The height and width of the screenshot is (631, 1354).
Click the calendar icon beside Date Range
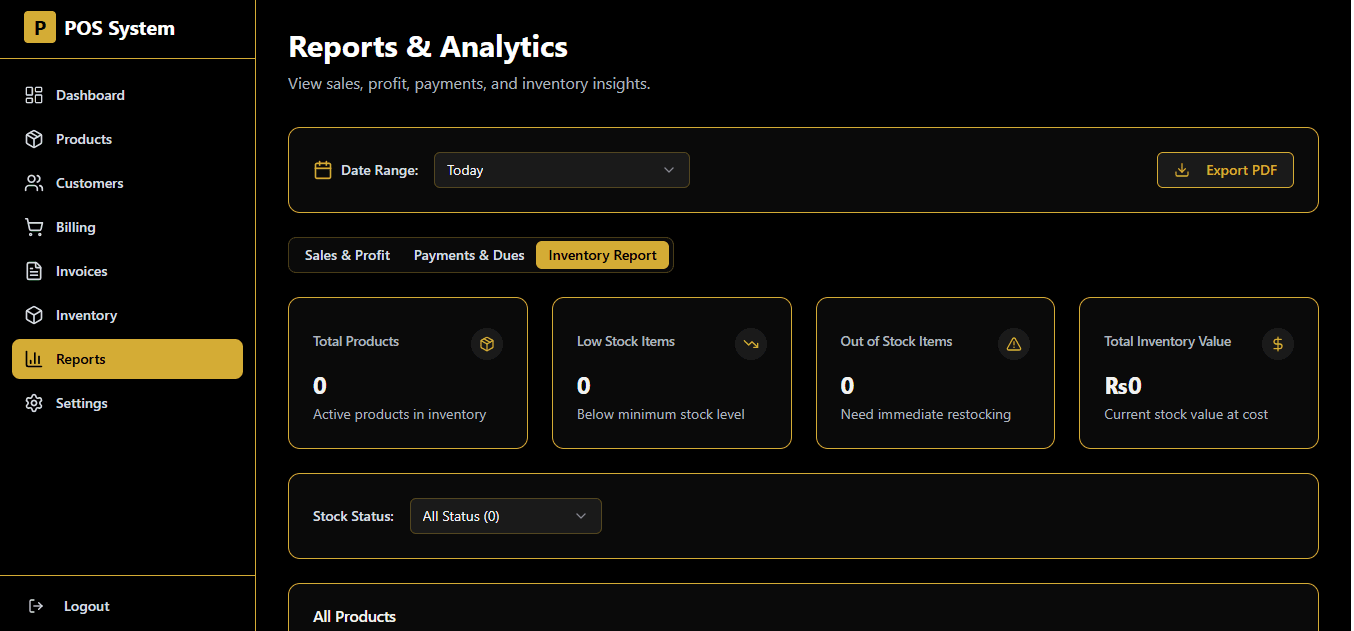(323, 170)
